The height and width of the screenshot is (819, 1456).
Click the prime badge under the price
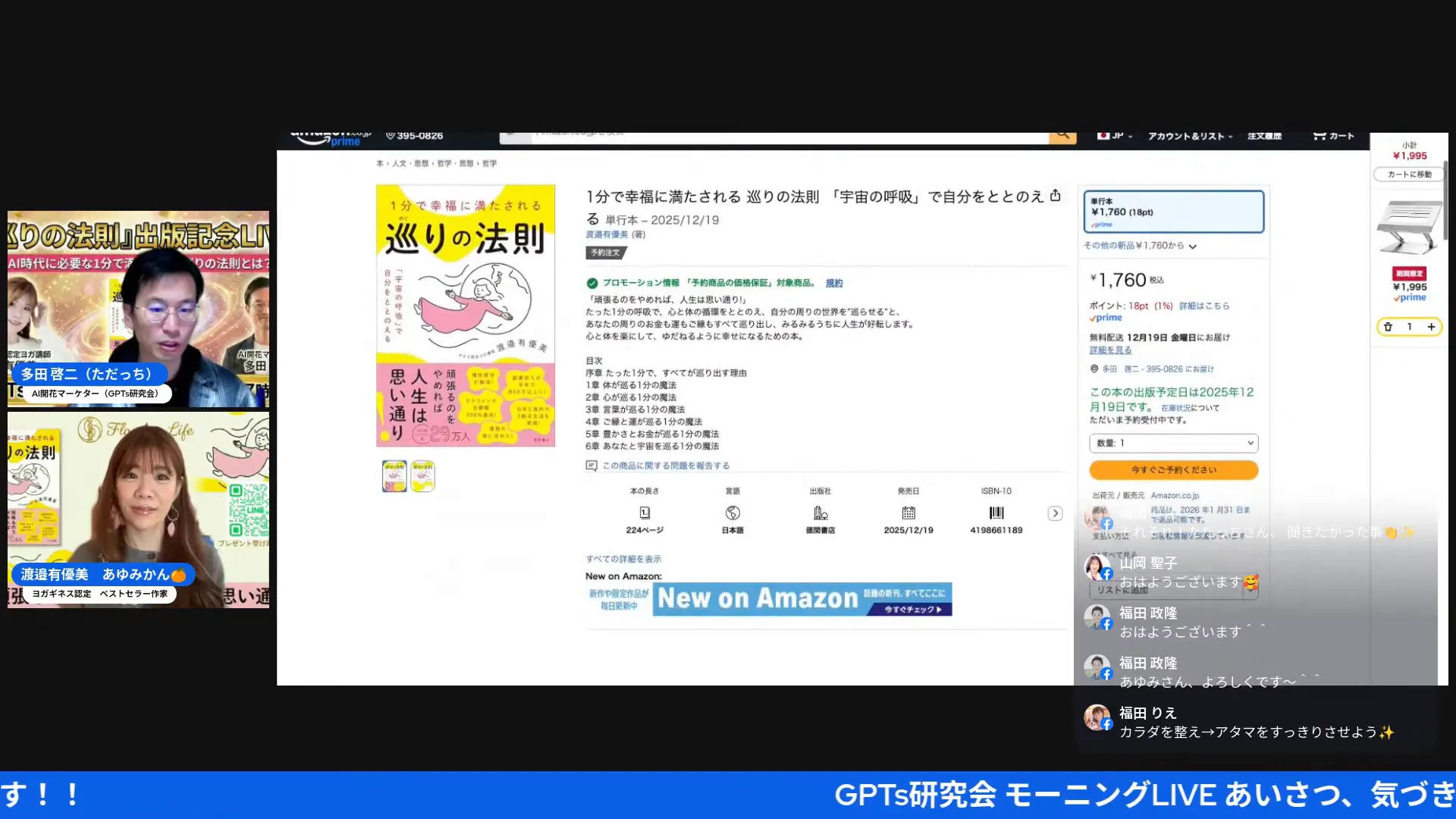(x=1106, y=318)
